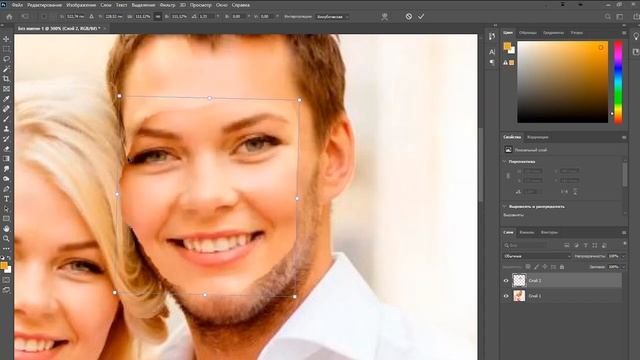This screenshot has width=640, height=360.
Task: Open the Edit Toolbar ellipsis
Action: pyautogui.click(x=6, y=249)
